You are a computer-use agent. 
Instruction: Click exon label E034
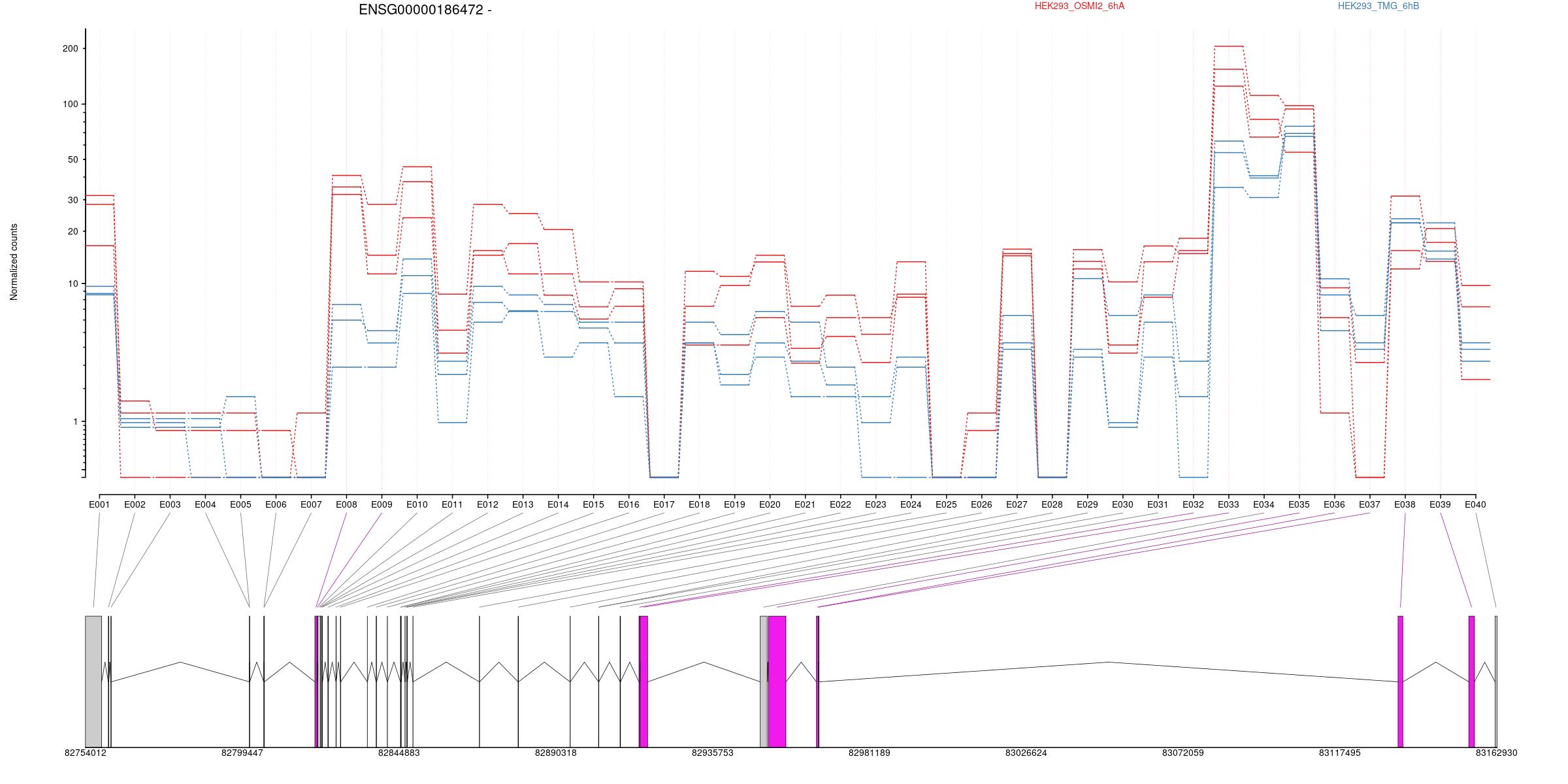coord(1264,504)
